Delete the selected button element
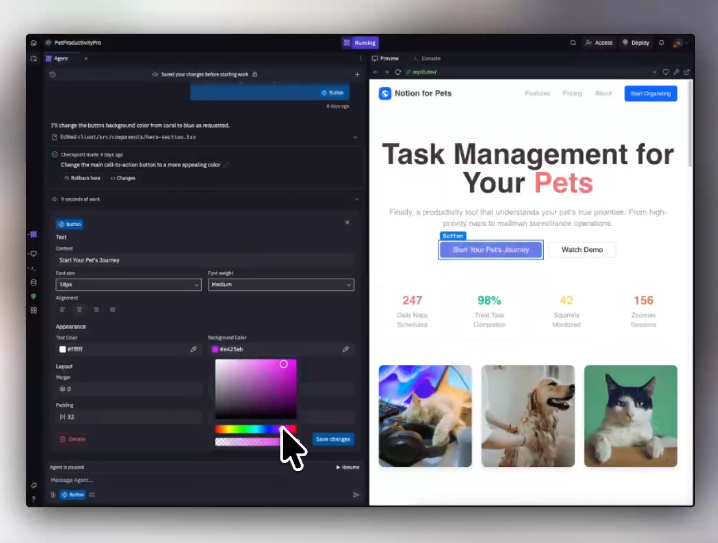 tap(73, 439)
